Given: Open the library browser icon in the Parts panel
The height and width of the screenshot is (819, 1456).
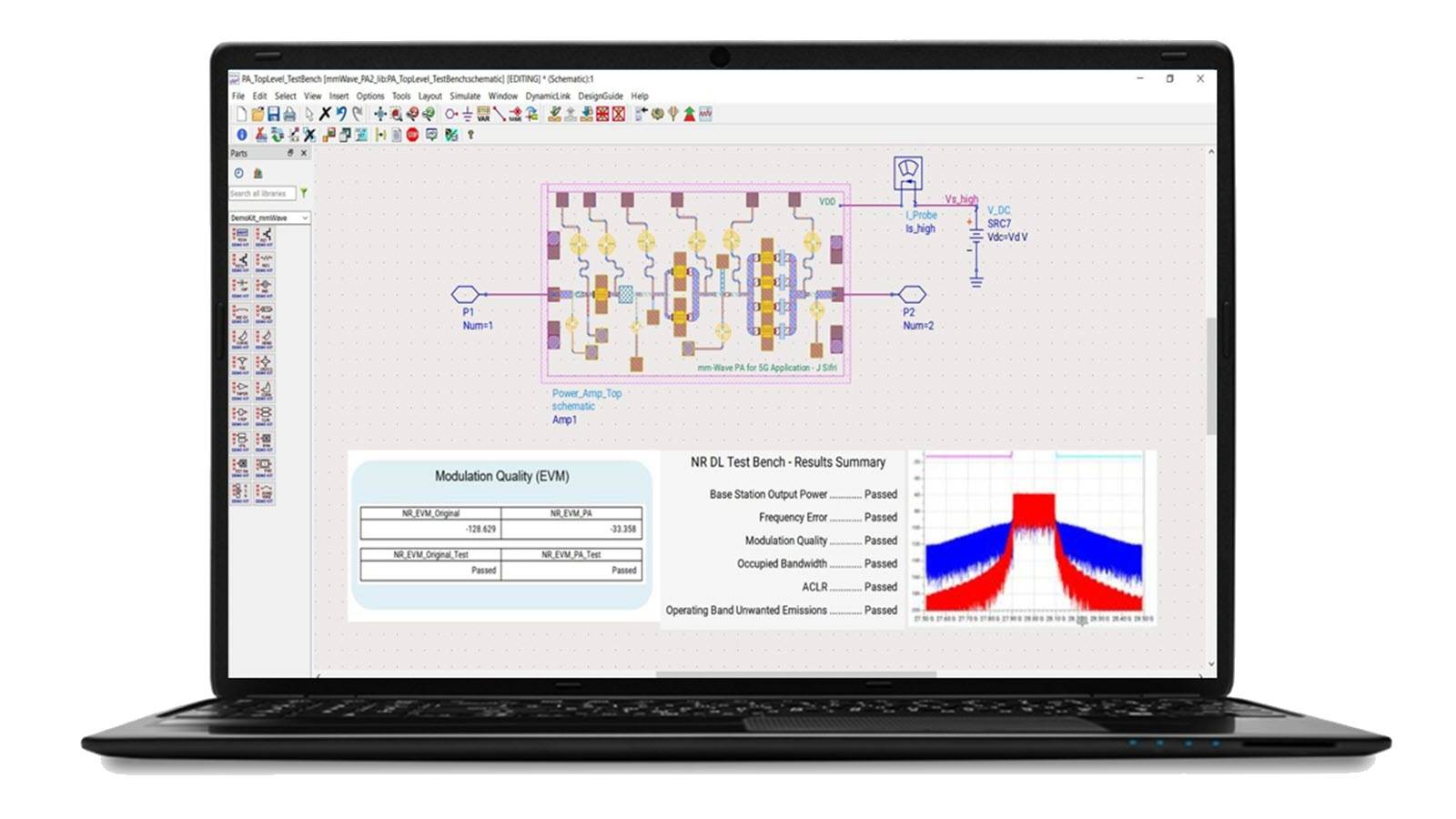Looking at the screenshot, I should click(258, 171).
